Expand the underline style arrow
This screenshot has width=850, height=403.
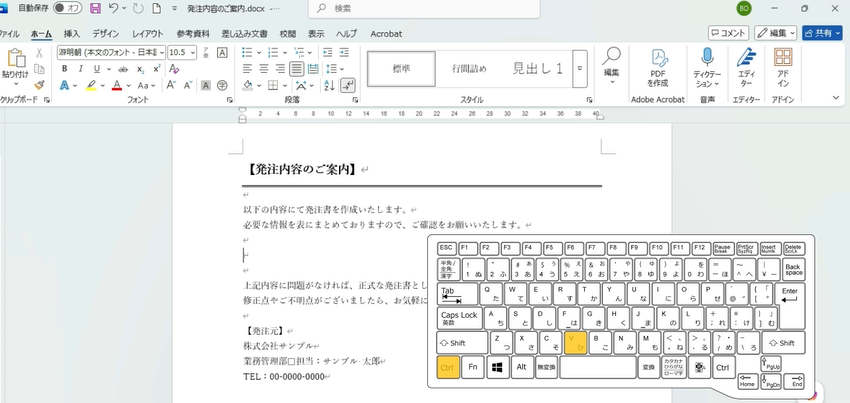click(x=108, y=69)
